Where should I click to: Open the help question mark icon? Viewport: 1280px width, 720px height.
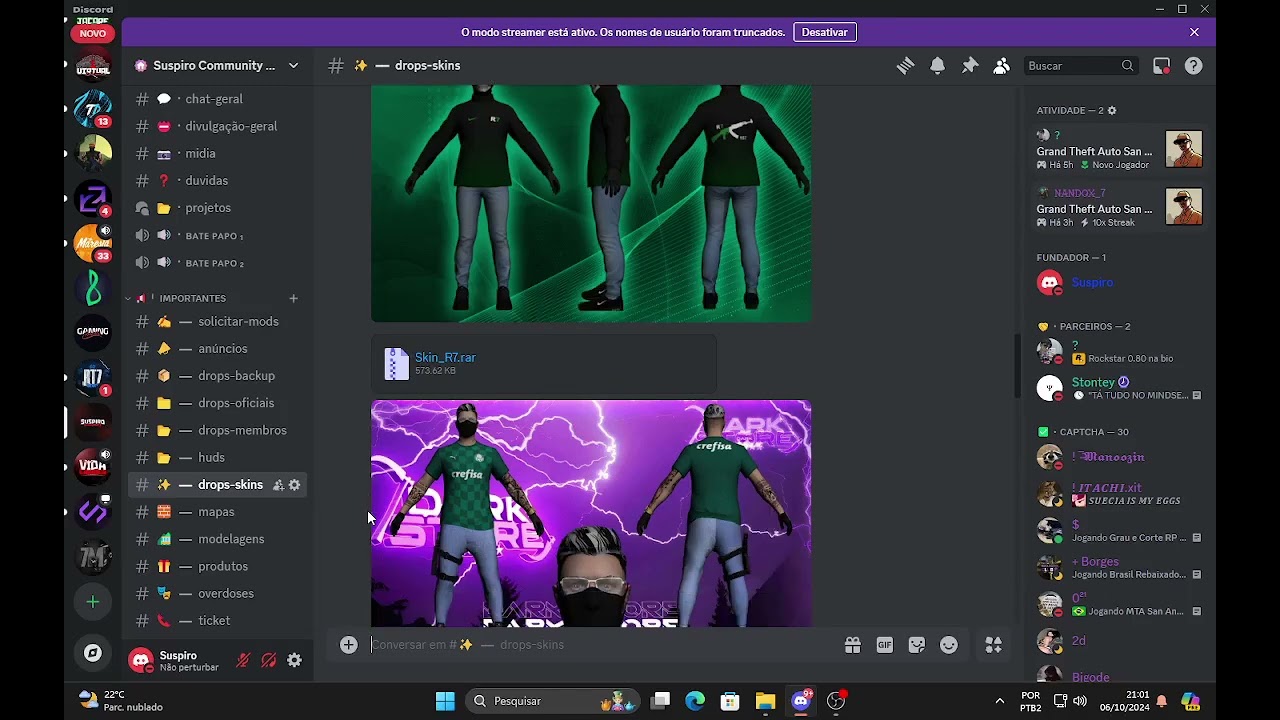[1193, 65]
